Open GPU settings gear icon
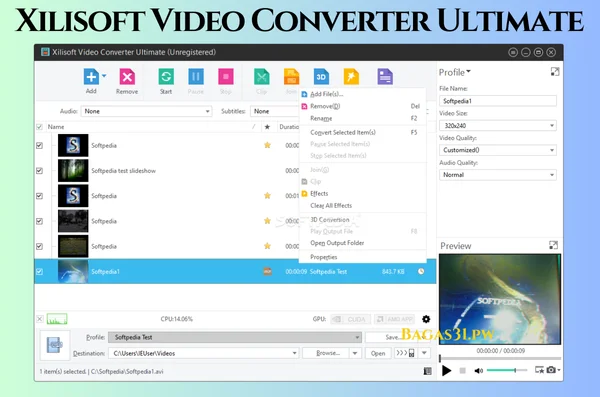 [x=426, y=319]
